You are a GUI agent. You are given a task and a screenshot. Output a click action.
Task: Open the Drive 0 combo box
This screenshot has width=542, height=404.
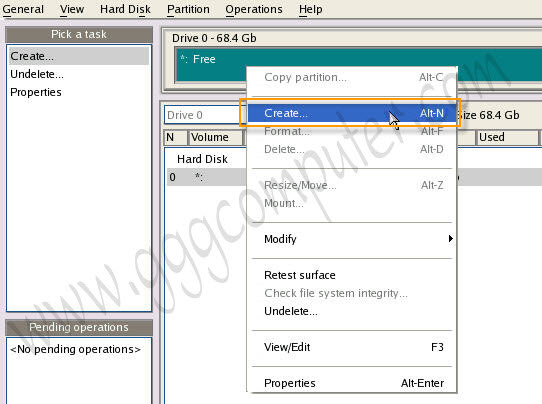click(205, 115)
